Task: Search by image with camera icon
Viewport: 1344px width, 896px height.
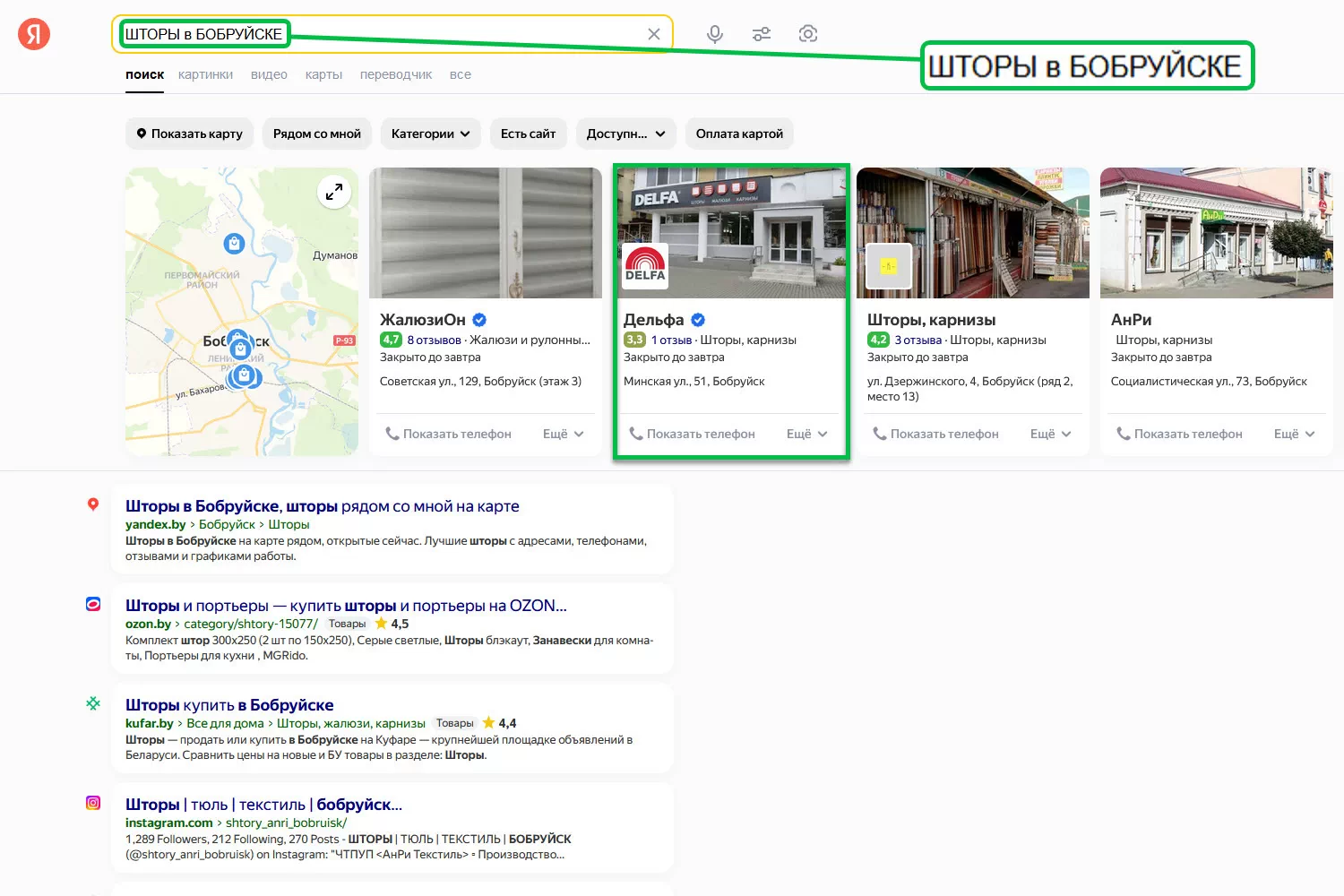Action: pos(808,34)
